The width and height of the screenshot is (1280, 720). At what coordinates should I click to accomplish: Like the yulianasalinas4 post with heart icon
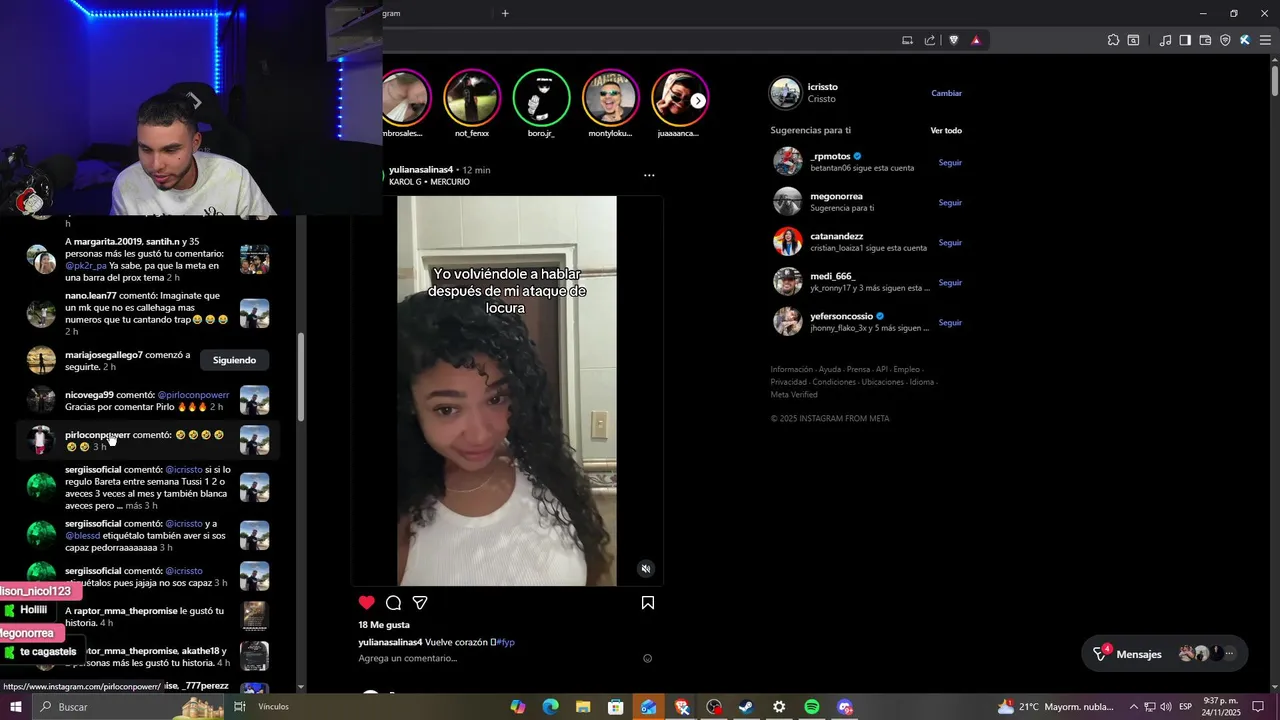(367, 602)
